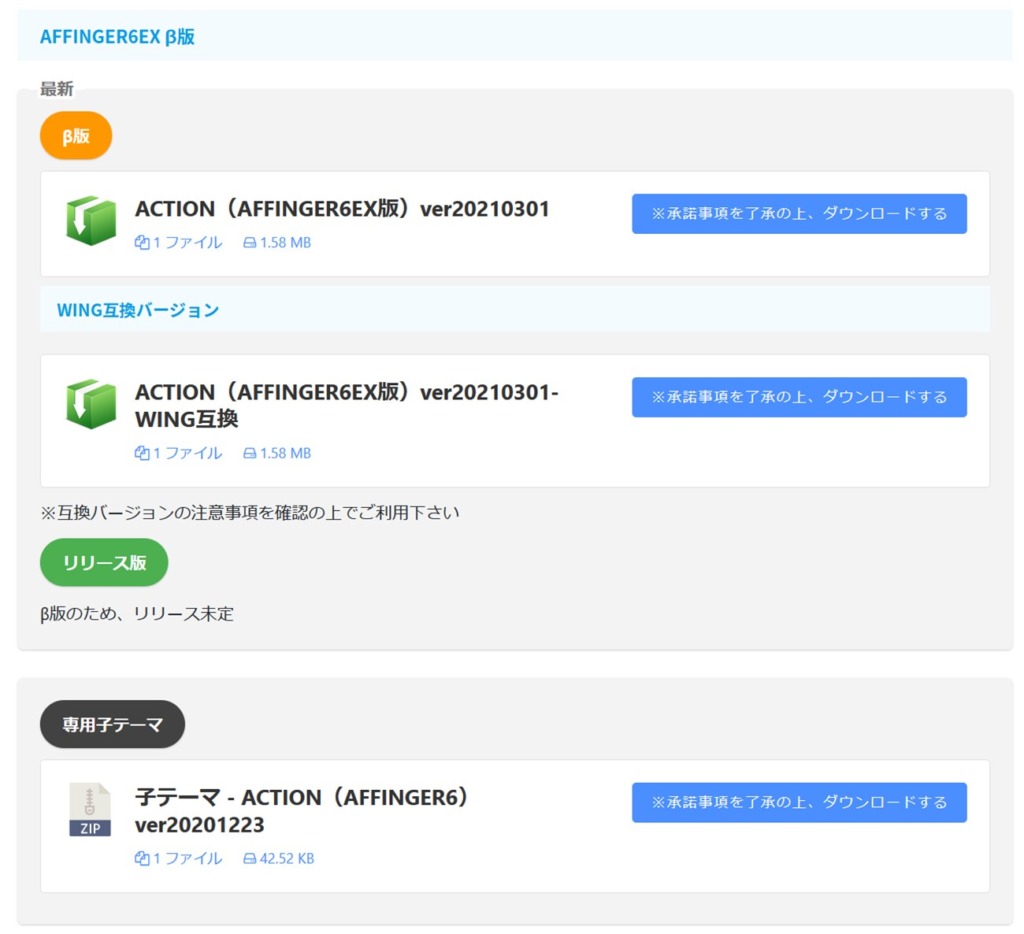Click the note ※互換バージョンの注意事項を確認の上でご利用下さい
The height and width of the screenshot is (934, 1024).
click(x=250, y=513)
